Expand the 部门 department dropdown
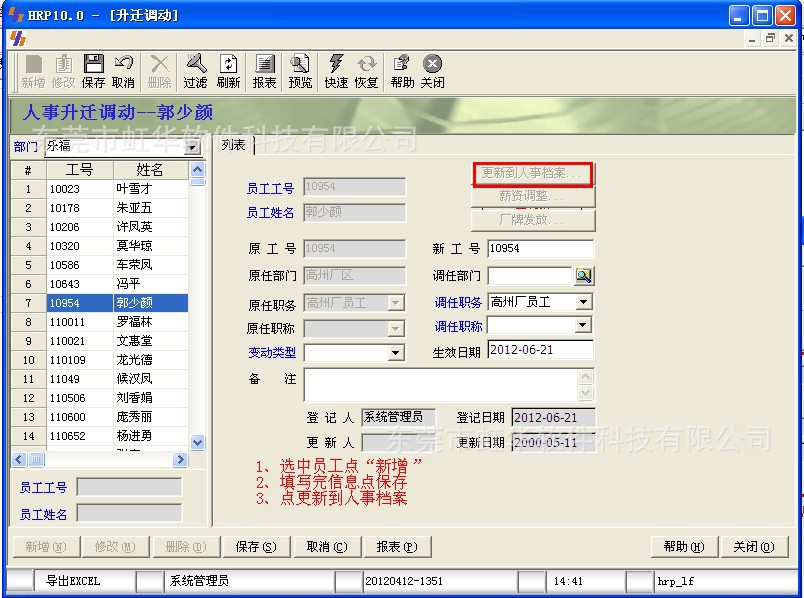This screenshot has height=598, width=804. 192,147
